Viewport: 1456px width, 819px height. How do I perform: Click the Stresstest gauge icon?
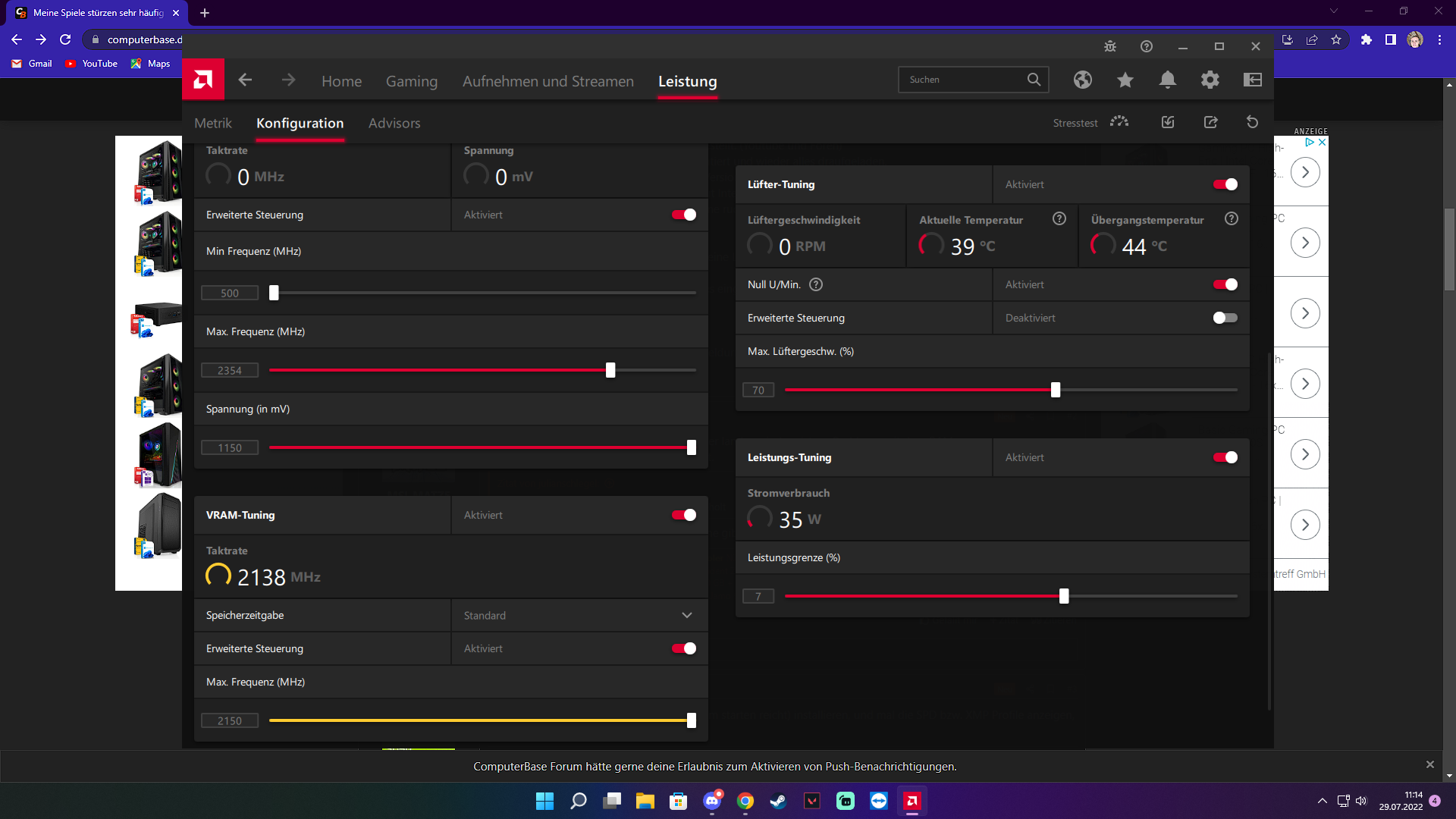[x=1119, y=122]
